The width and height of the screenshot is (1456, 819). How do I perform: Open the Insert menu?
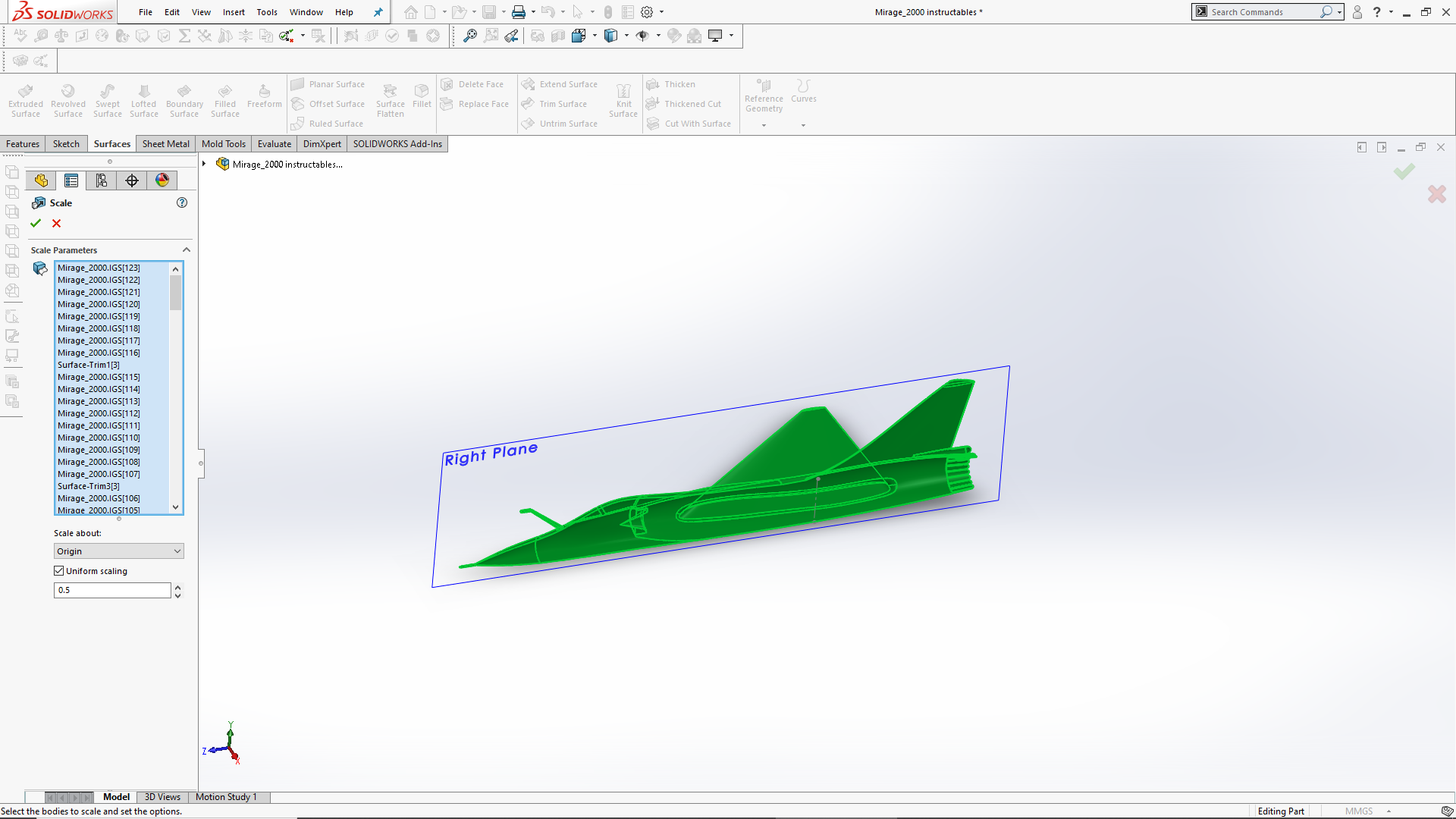click(233, 12)
